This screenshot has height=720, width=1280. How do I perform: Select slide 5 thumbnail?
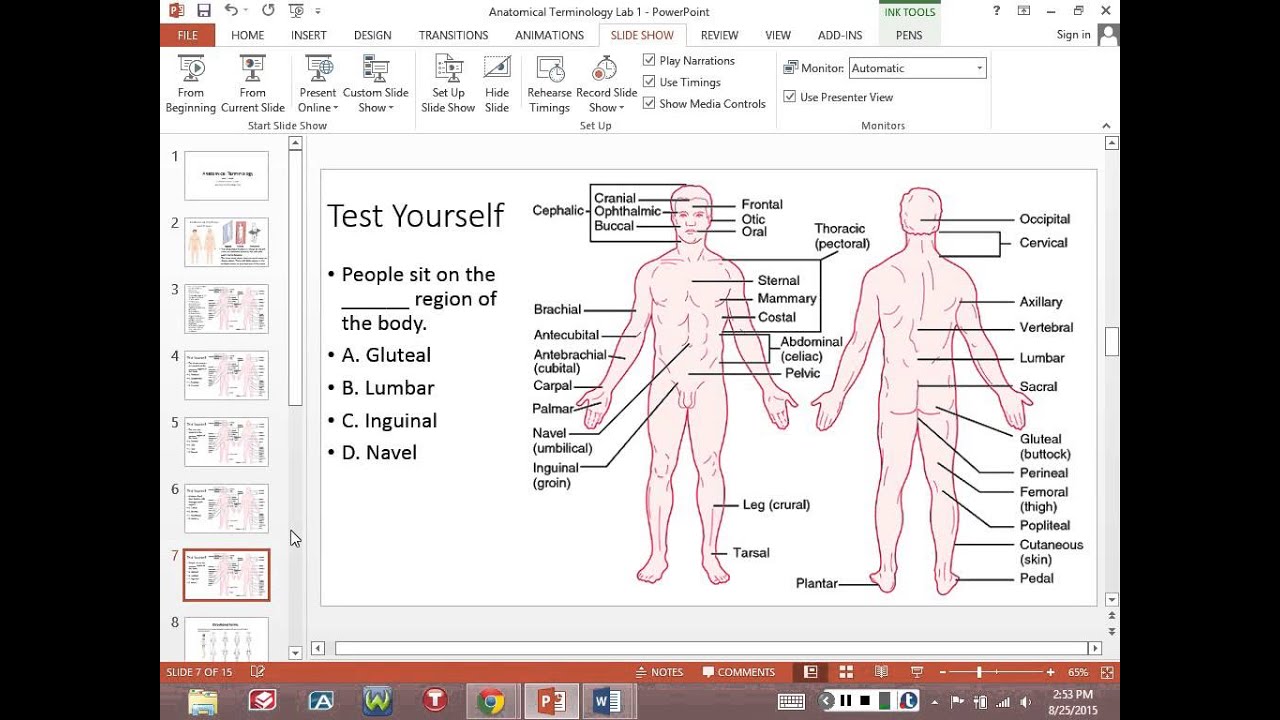[x=226, y=442]
